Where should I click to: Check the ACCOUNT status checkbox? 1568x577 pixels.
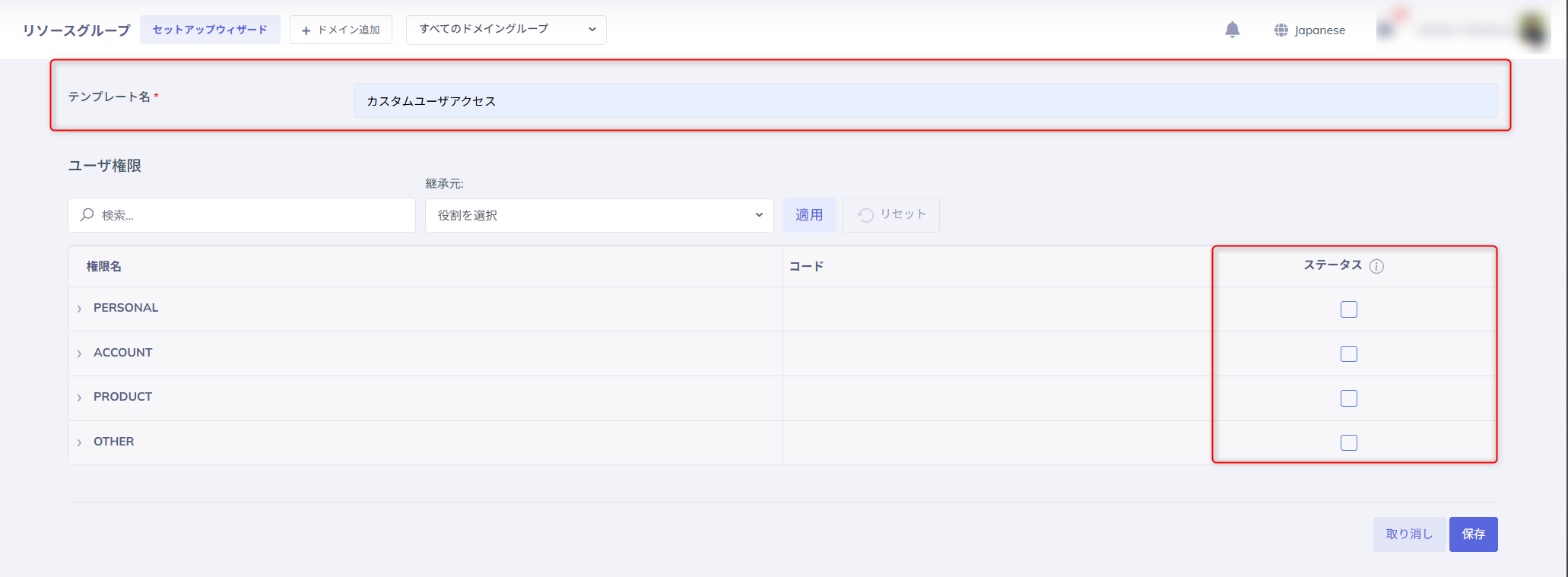[x=1348, y=354]
